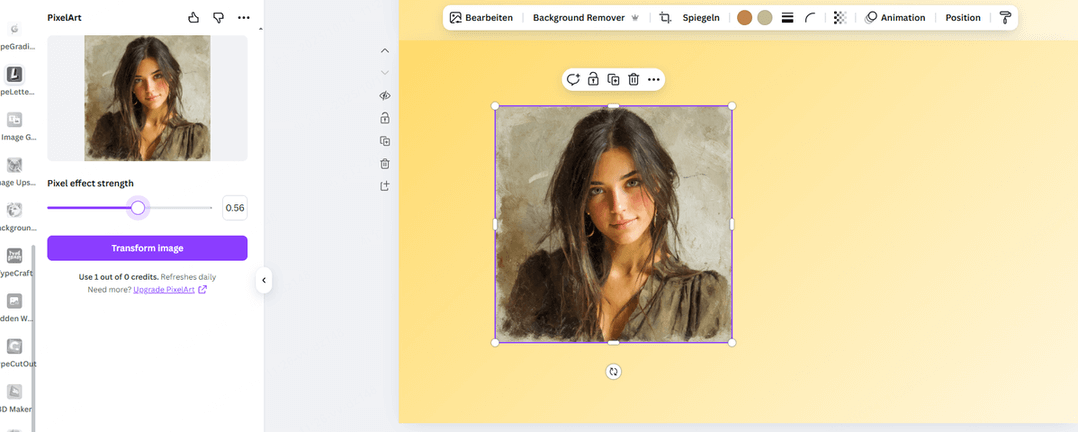Toggle page visibility with the eye icon
Screen dimensions: 1078x432
[385, 96]
